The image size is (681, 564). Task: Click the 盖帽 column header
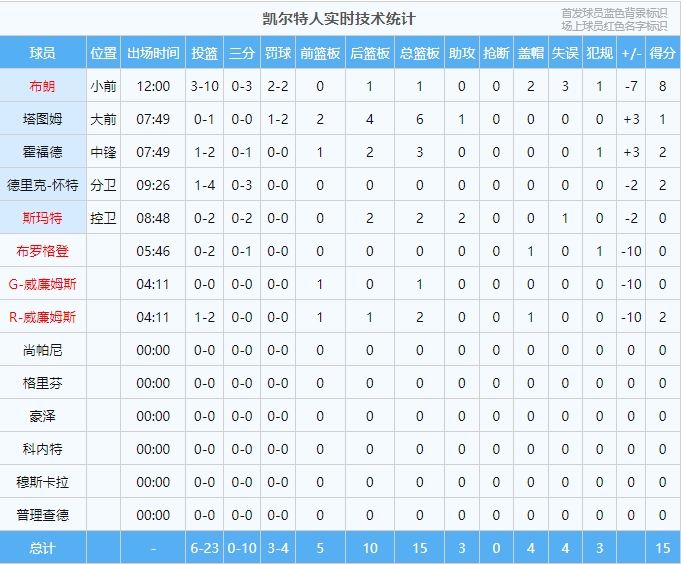tap(531, 53)
